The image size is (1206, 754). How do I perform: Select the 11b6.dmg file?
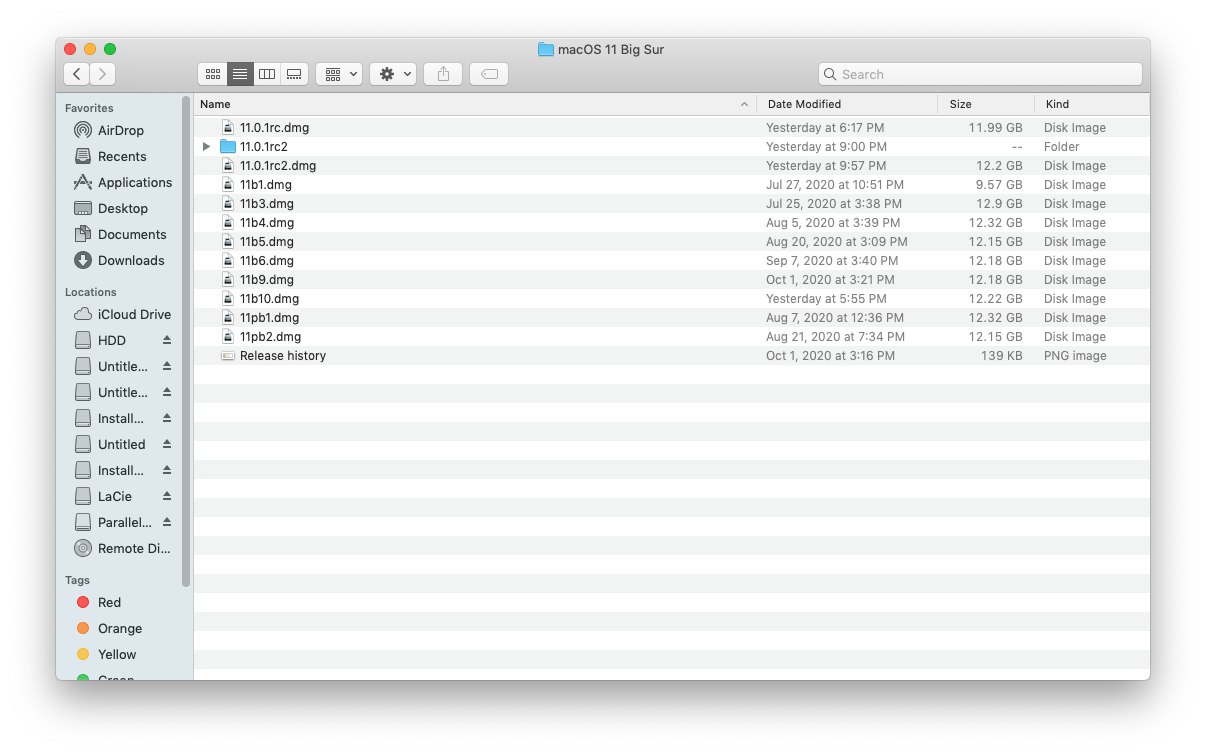coord(672,261)
